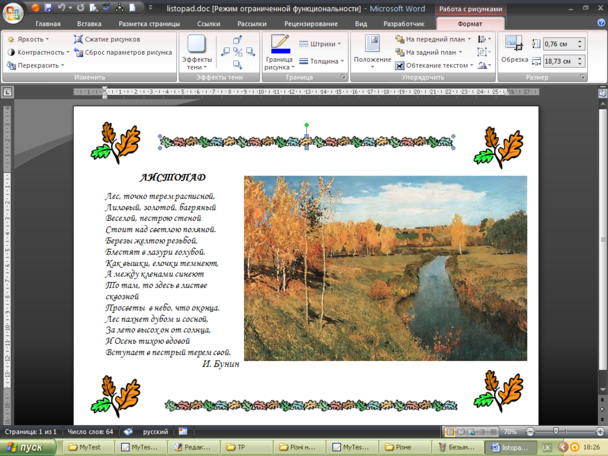
Task: Toggle shadow on/off center icon
Action: point(238,52)
